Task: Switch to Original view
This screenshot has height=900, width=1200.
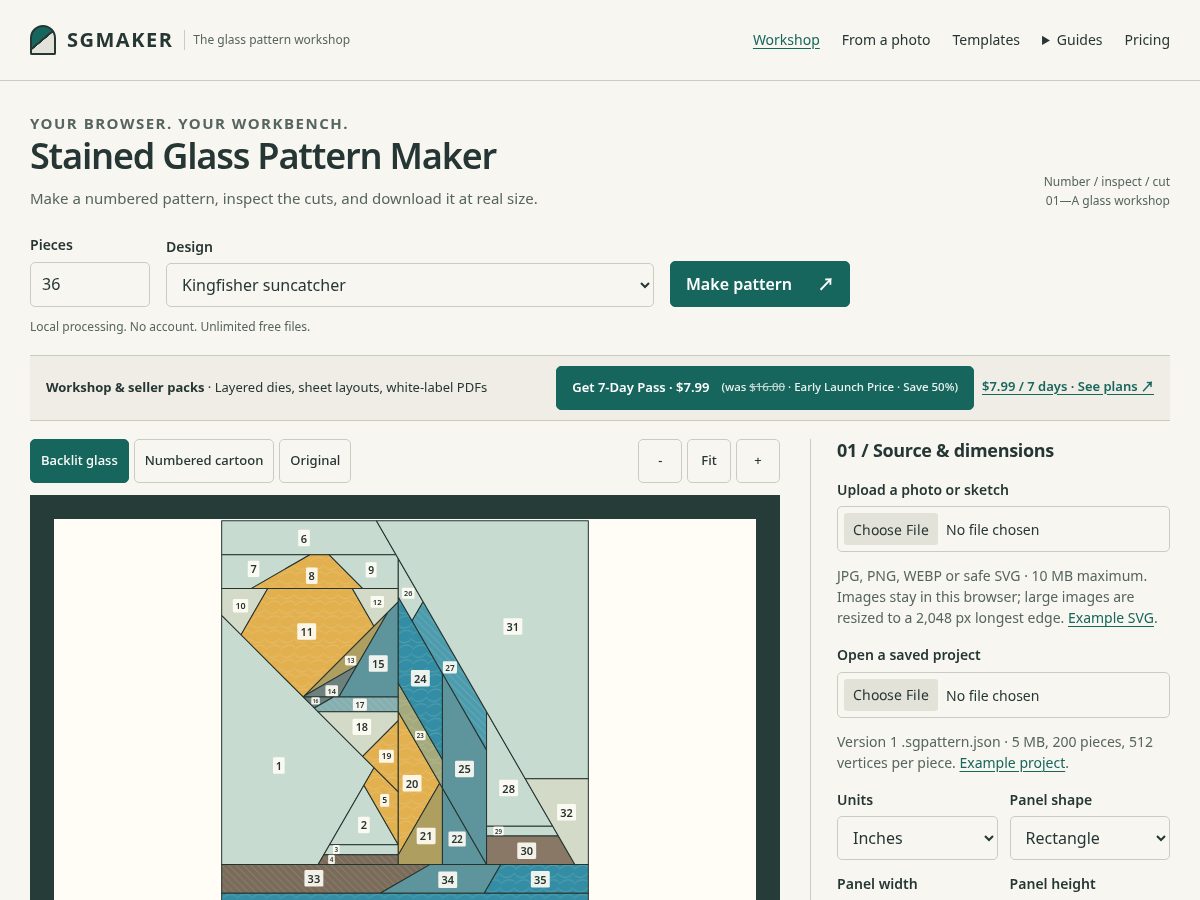Action: 315,461
